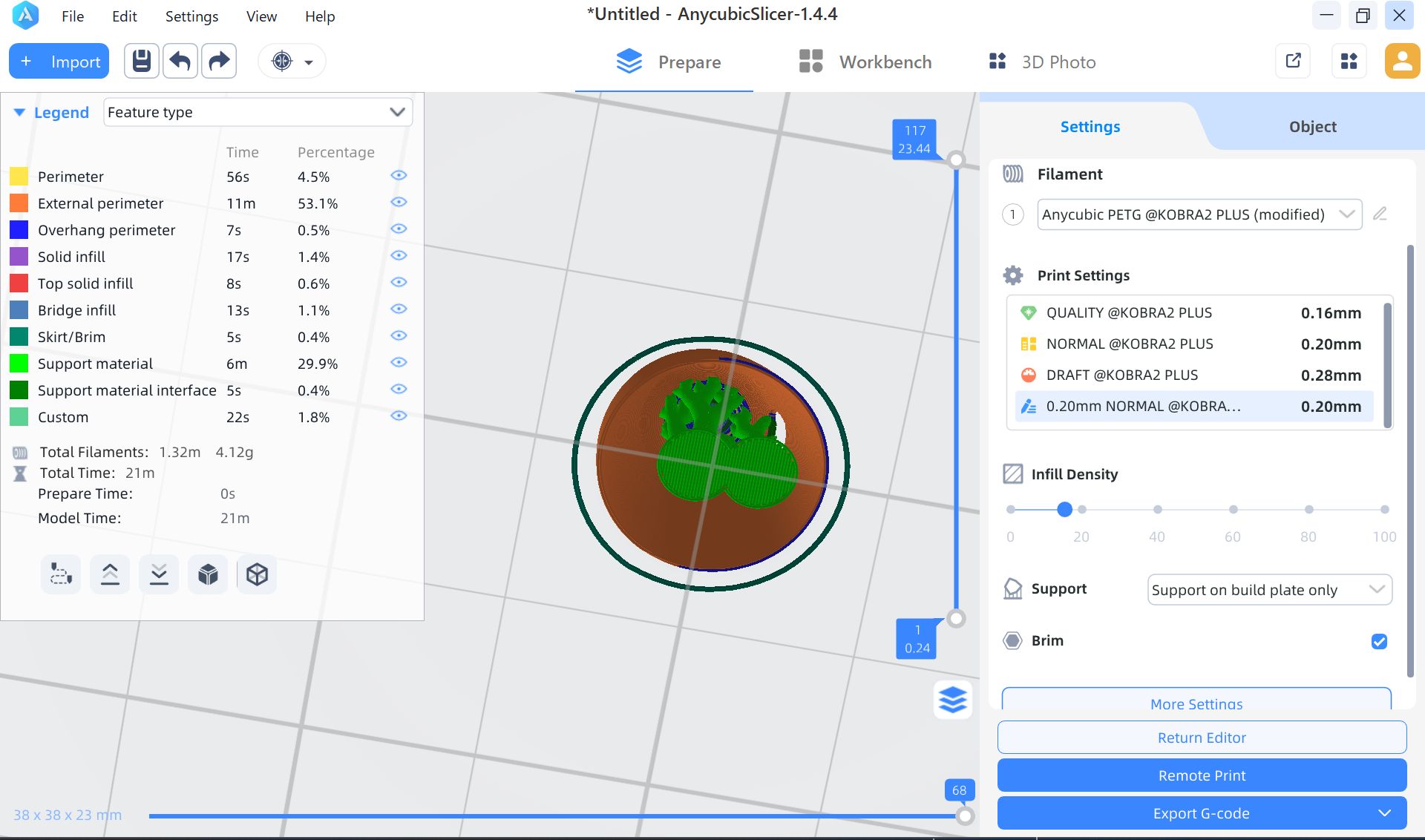Click the Print Settings gear icon
1425x840 pixels.
(x=1013, y=275)
